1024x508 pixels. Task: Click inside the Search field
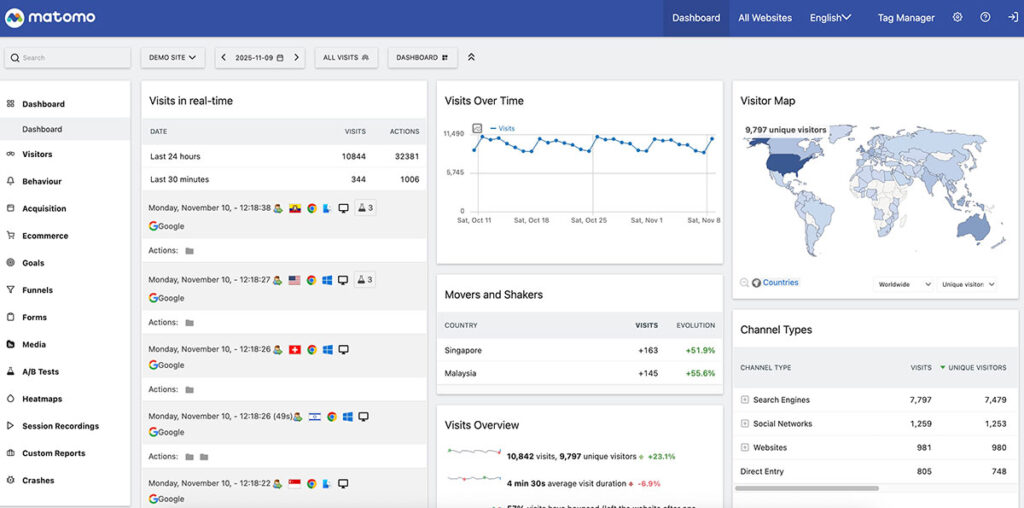(x=67, y=57)
